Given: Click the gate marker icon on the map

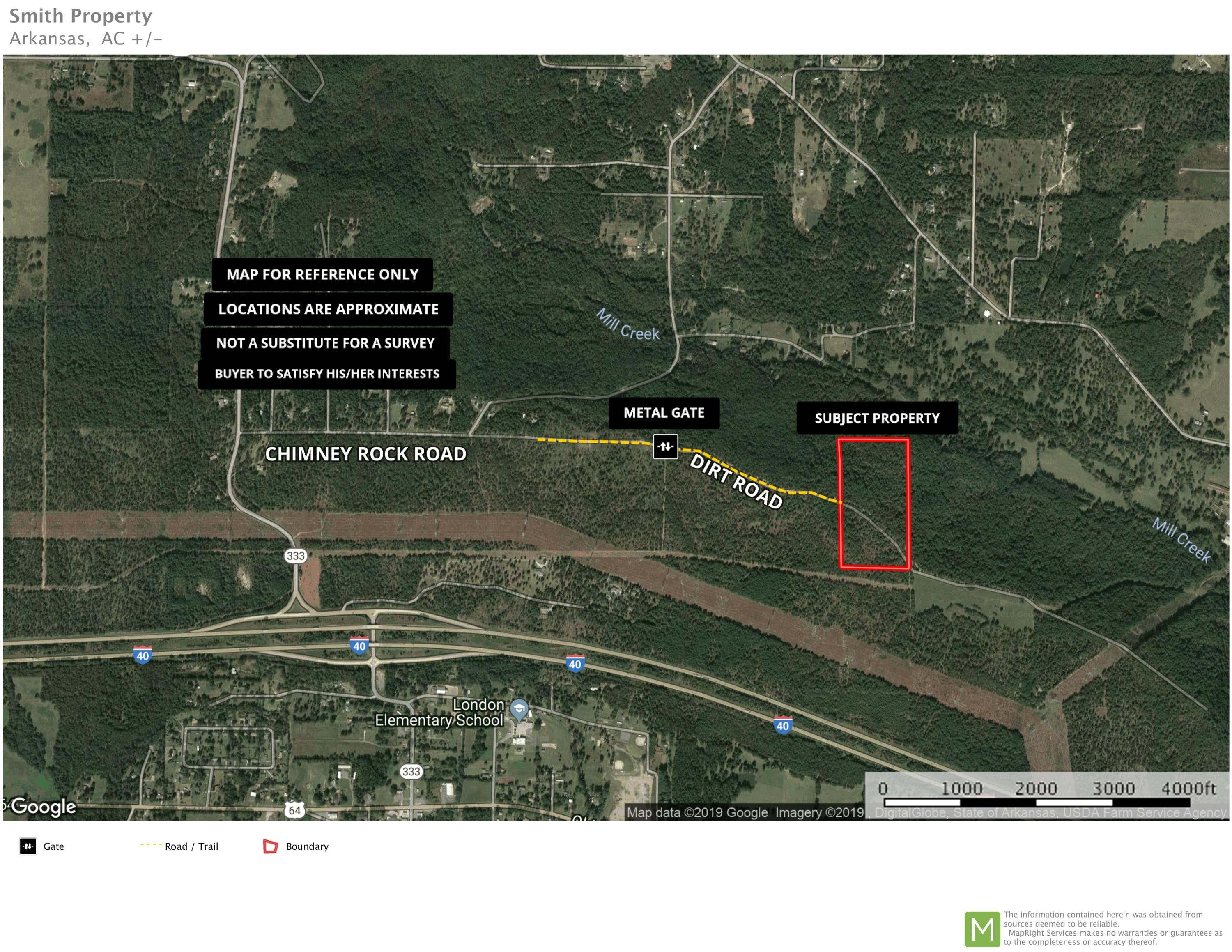Looking at the screenshot, I should tap(665, 446).
